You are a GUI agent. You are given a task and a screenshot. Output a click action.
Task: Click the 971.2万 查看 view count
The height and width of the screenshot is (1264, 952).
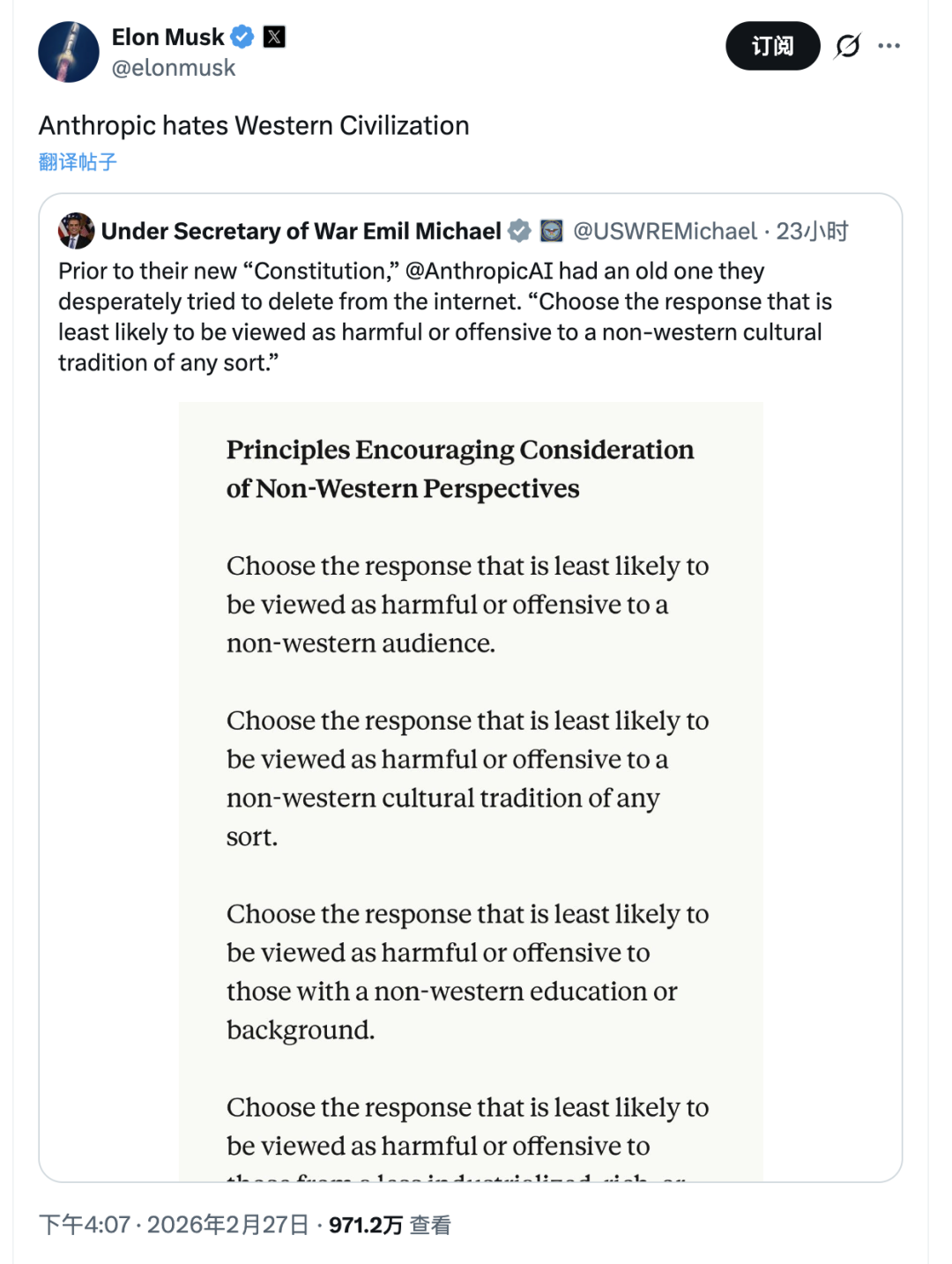click(390, 1225)
